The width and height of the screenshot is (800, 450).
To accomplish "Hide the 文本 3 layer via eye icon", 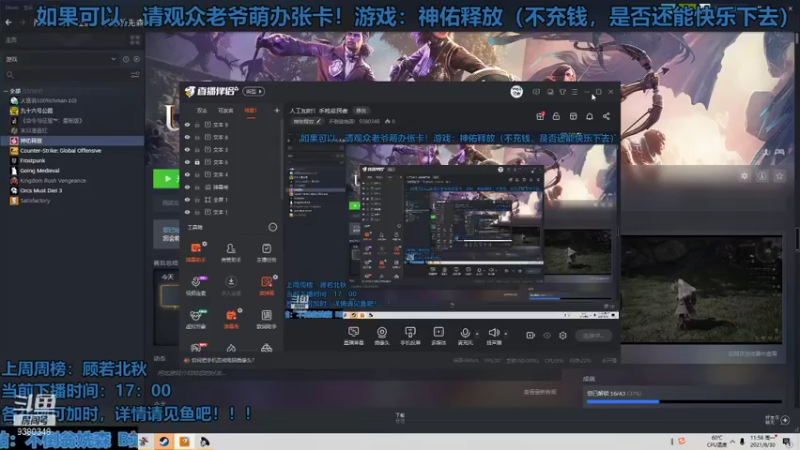I will (187, 149).
